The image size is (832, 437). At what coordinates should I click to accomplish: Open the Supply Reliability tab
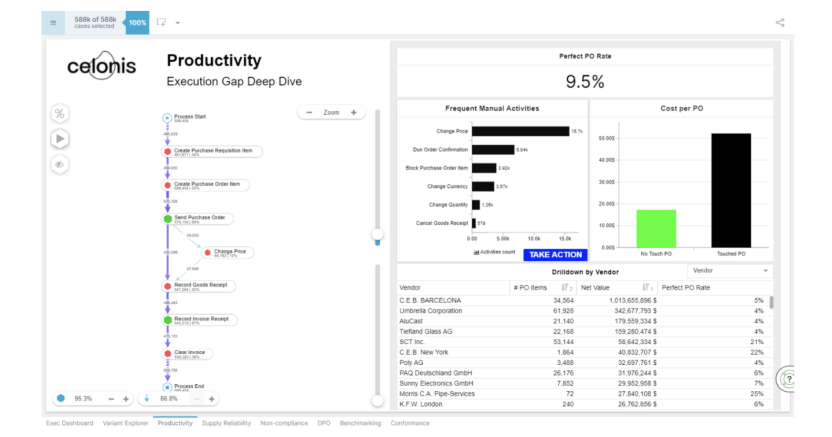pyautogui.click(x=226, y=423)
